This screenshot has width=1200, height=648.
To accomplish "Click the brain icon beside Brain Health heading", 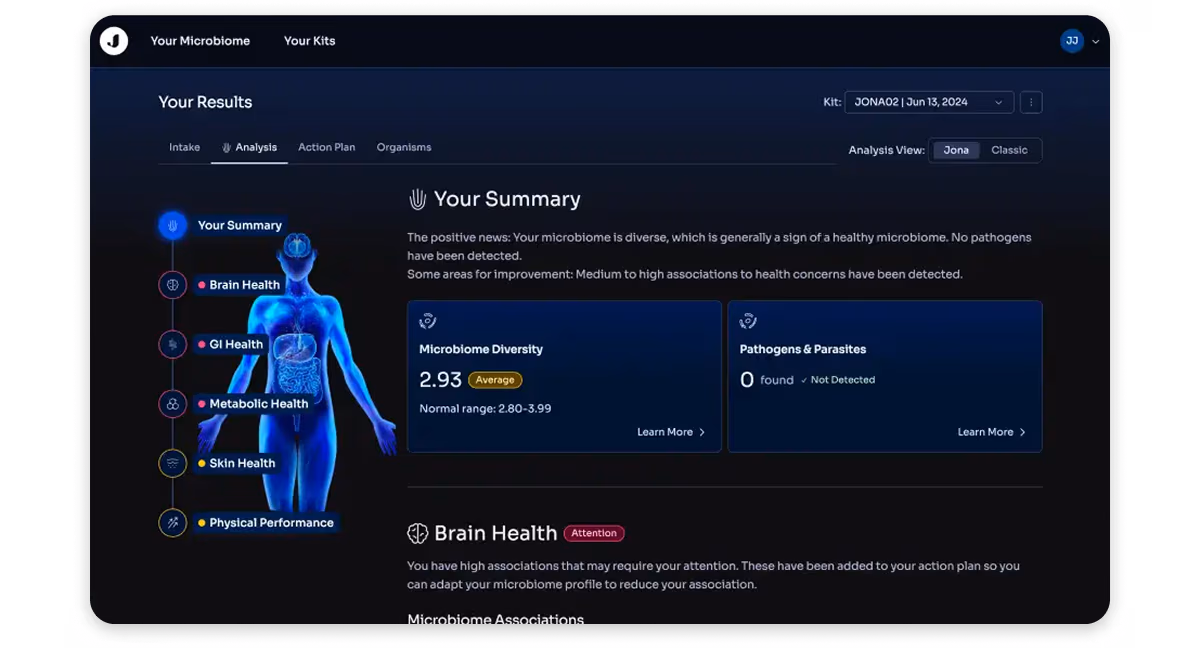I will tap(418, 533).
